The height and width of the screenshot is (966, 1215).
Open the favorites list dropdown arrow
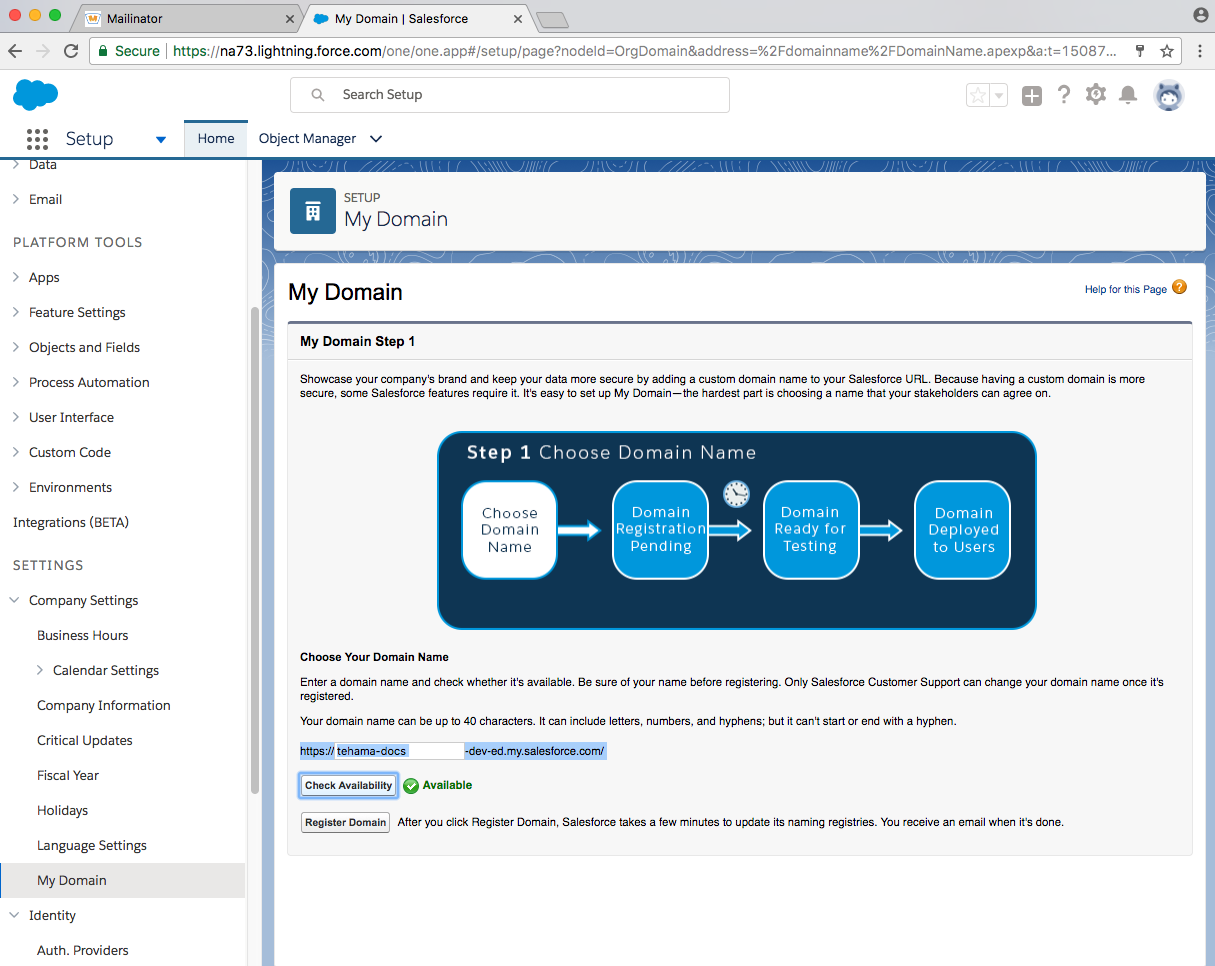tap(998, 95)
